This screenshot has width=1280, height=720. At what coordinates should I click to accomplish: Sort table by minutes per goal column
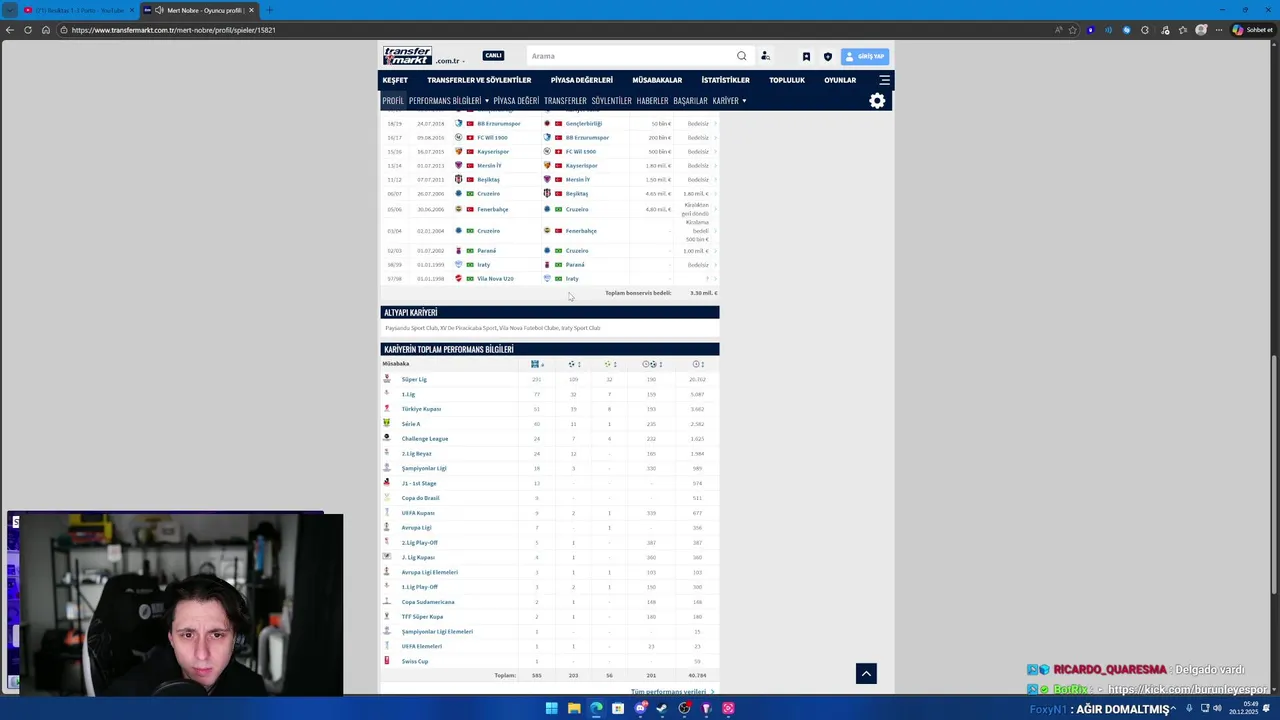[x=652, y=364]
